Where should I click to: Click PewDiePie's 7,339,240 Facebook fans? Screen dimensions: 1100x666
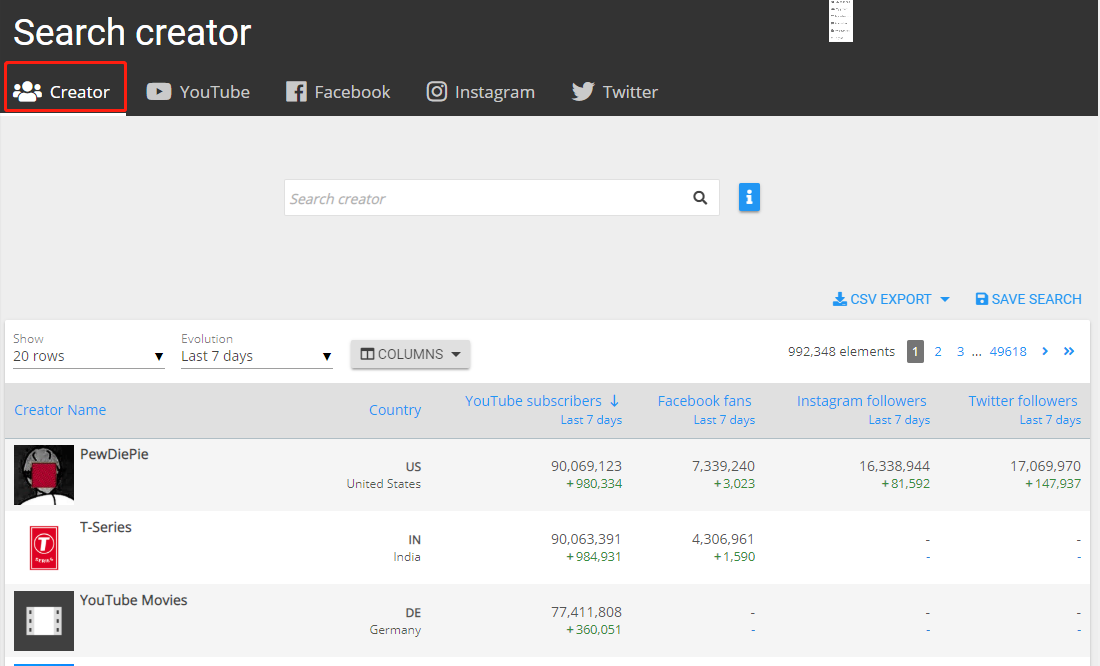723,466
